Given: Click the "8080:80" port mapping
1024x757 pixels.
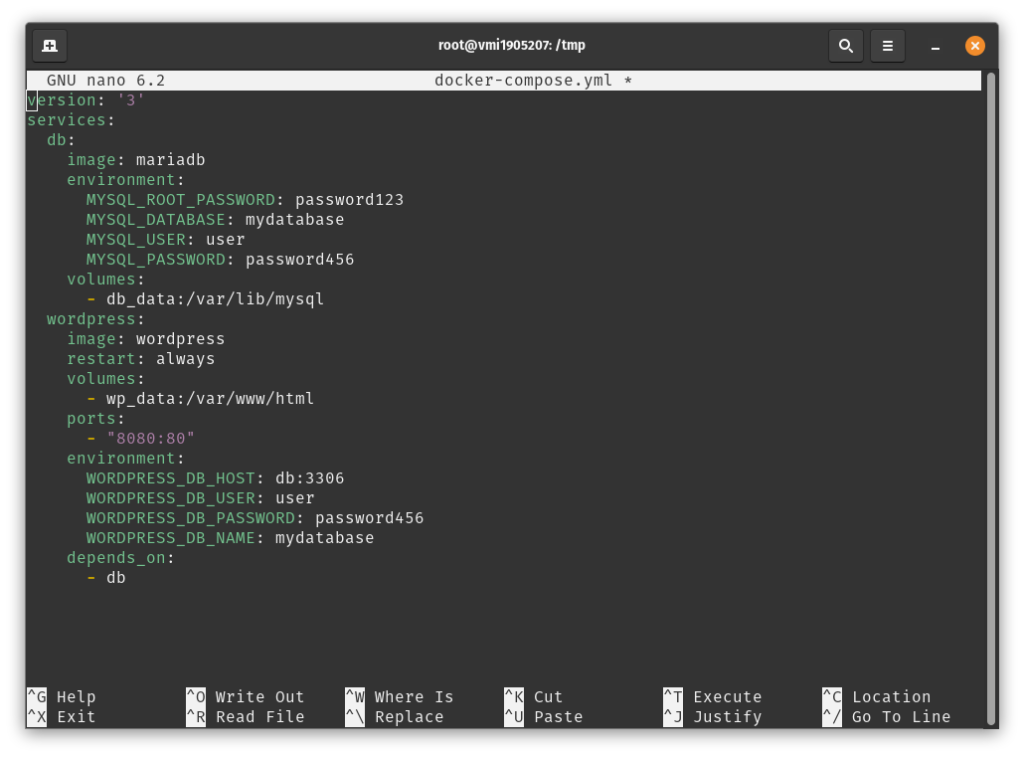Looking at the screenshot, I should [150, 438].
